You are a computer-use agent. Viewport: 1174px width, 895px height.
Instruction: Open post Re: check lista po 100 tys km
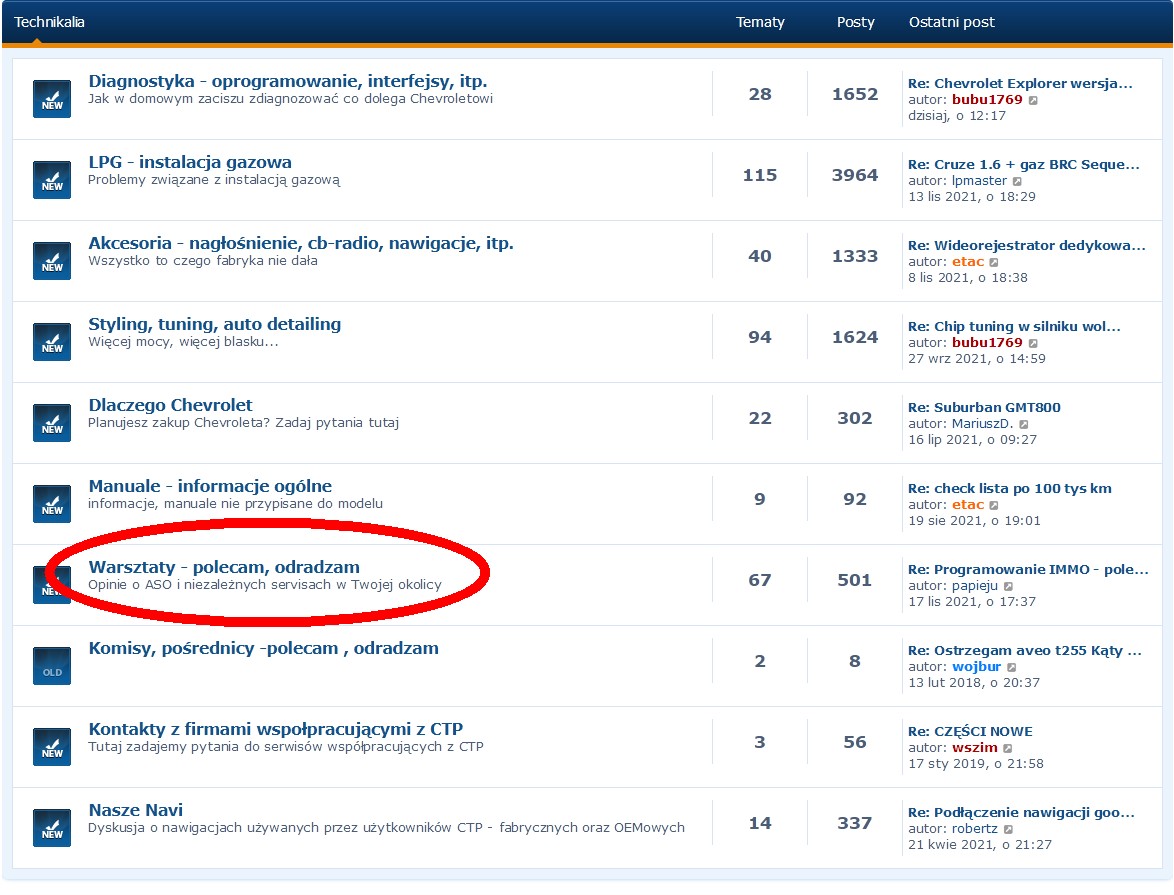point(1009,488)
